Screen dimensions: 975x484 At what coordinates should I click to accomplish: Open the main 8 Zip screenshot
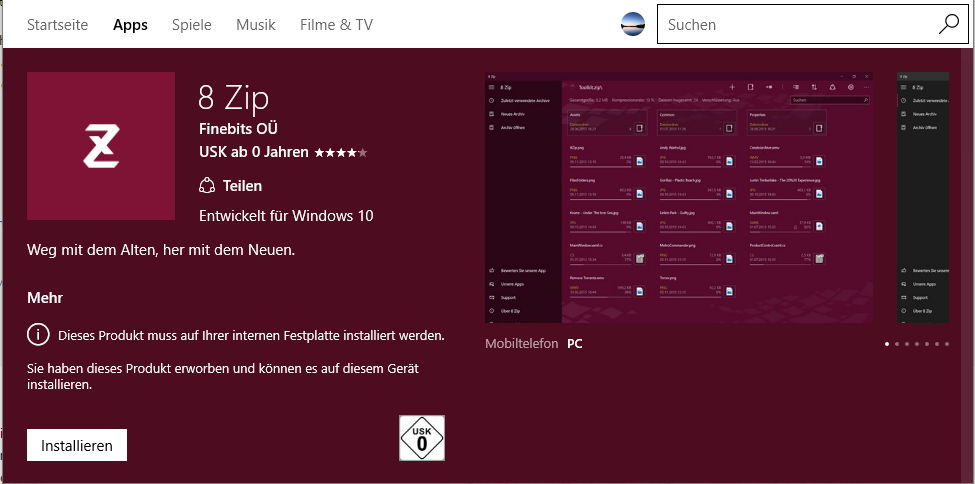[x=679, y=198]
